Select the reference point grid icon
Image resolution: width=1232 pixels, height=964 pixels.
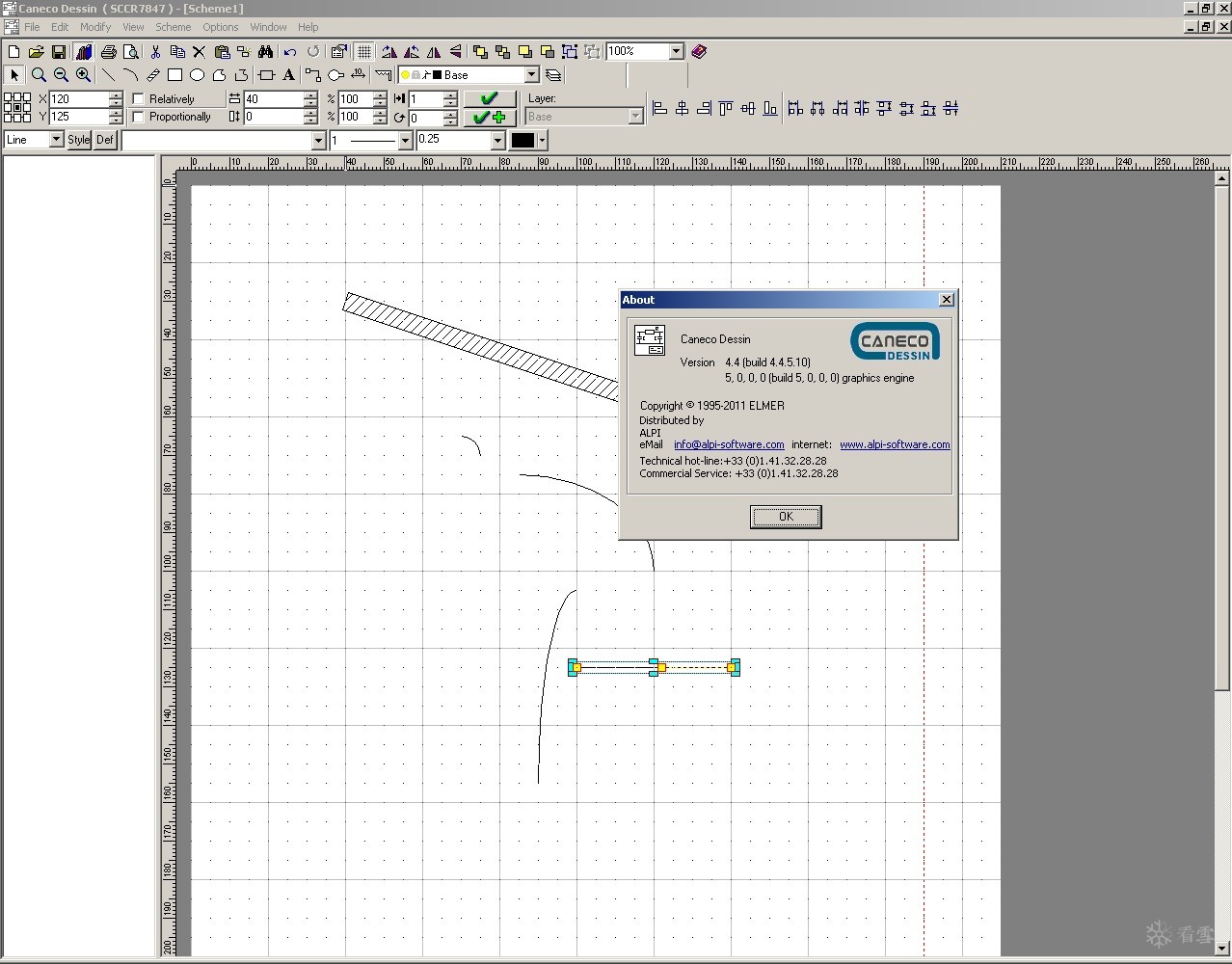coord(17,107)
